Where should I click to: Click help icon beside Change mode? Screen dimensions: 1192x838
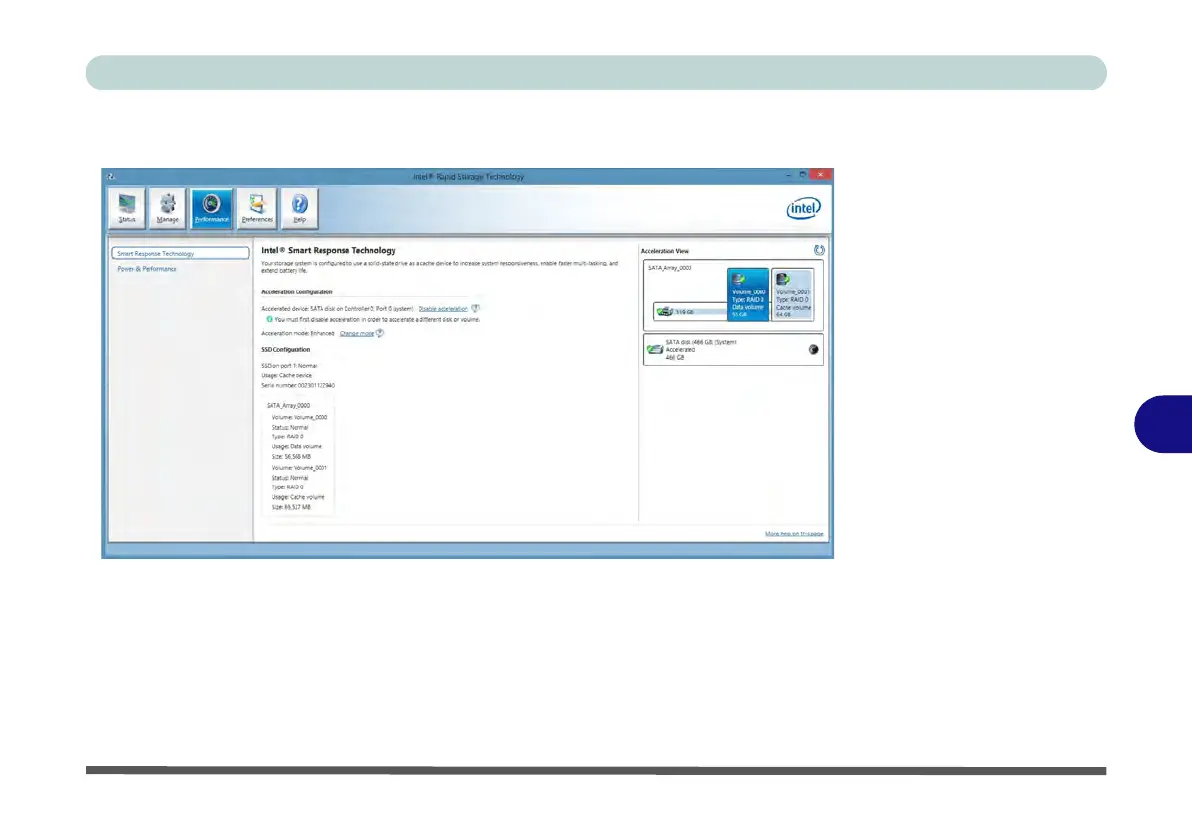click(x=380, y=333)
